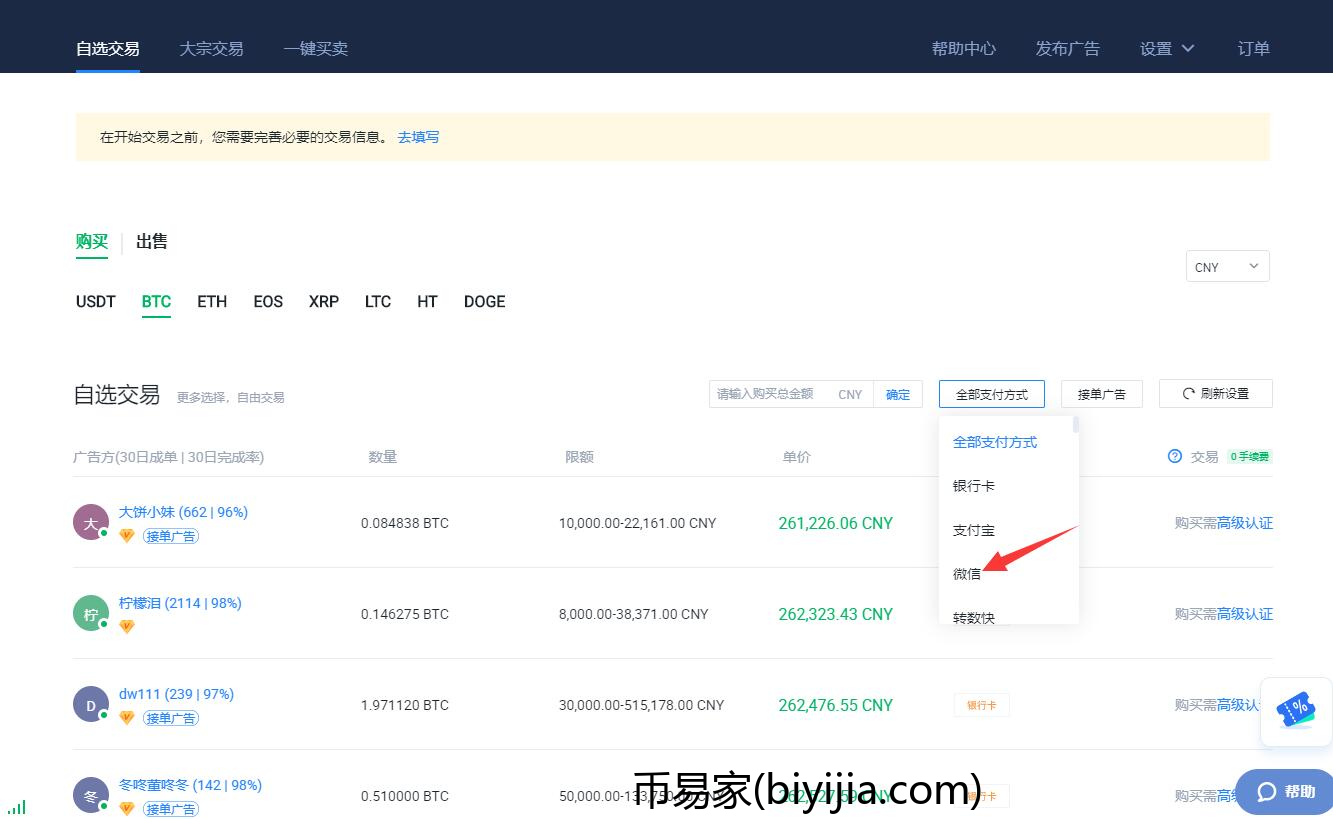1333x819 pixels.
Task: Choose 银行卡 in payment dropdown
Action: 974,486
